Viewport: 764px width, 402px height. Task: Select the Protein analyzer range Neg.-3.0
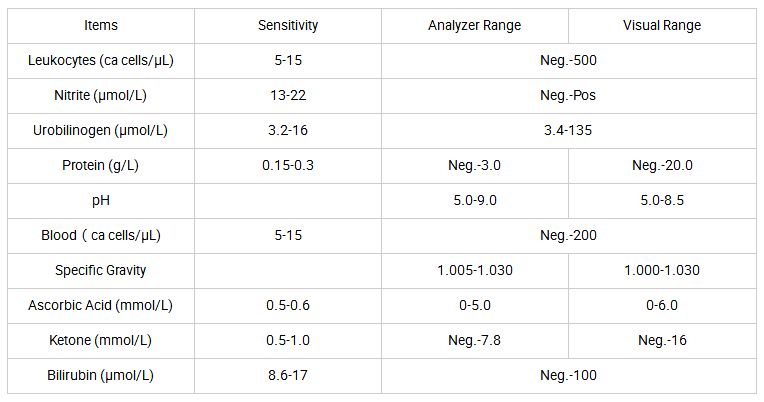click(475, 165)
